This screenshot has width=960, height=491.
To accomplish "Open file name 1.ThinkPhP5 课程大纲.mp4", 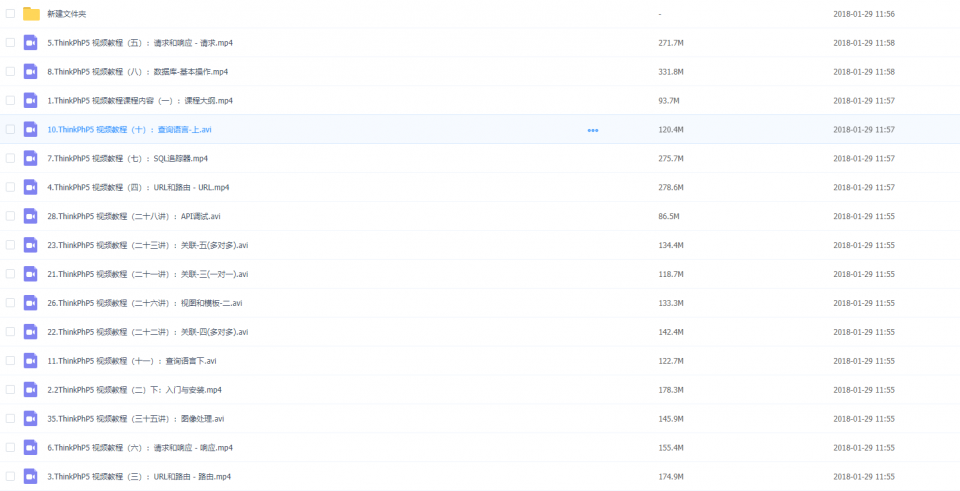I will [140, 100].
